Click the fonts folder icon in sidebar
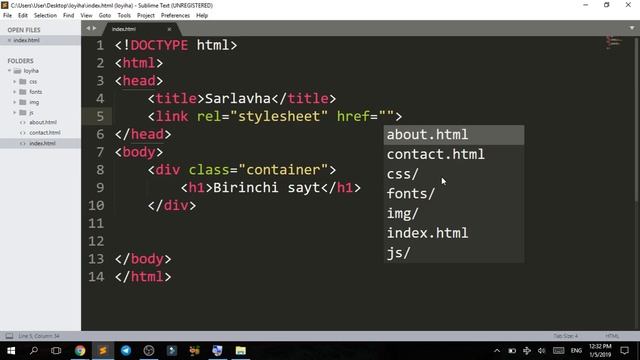The height and width of the screenshot is (360, 640). [23, 92]
